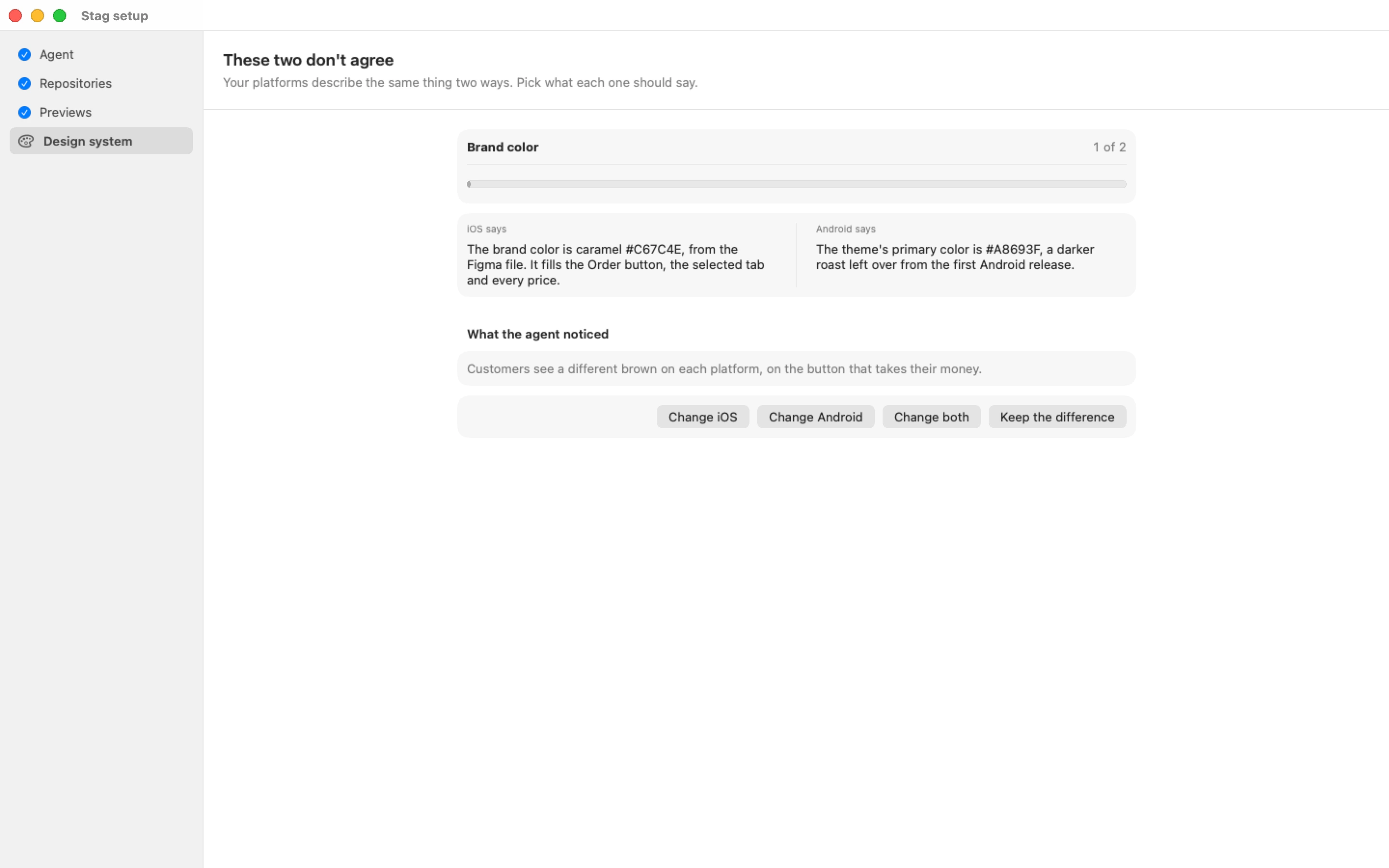The image size is (1389, 868).
Task: Click the 'Your platforms describe' subtitle text
Action: click(x=460, y=82)
